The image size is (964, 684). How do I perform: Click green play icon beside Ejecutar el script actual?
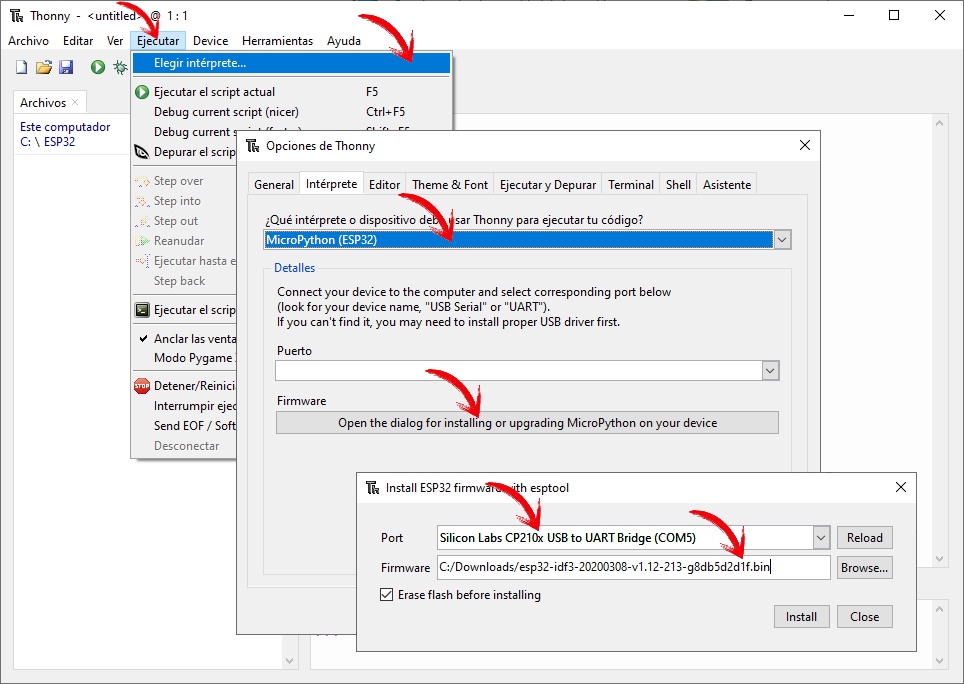pyautogui.click(x=142, y=92)
